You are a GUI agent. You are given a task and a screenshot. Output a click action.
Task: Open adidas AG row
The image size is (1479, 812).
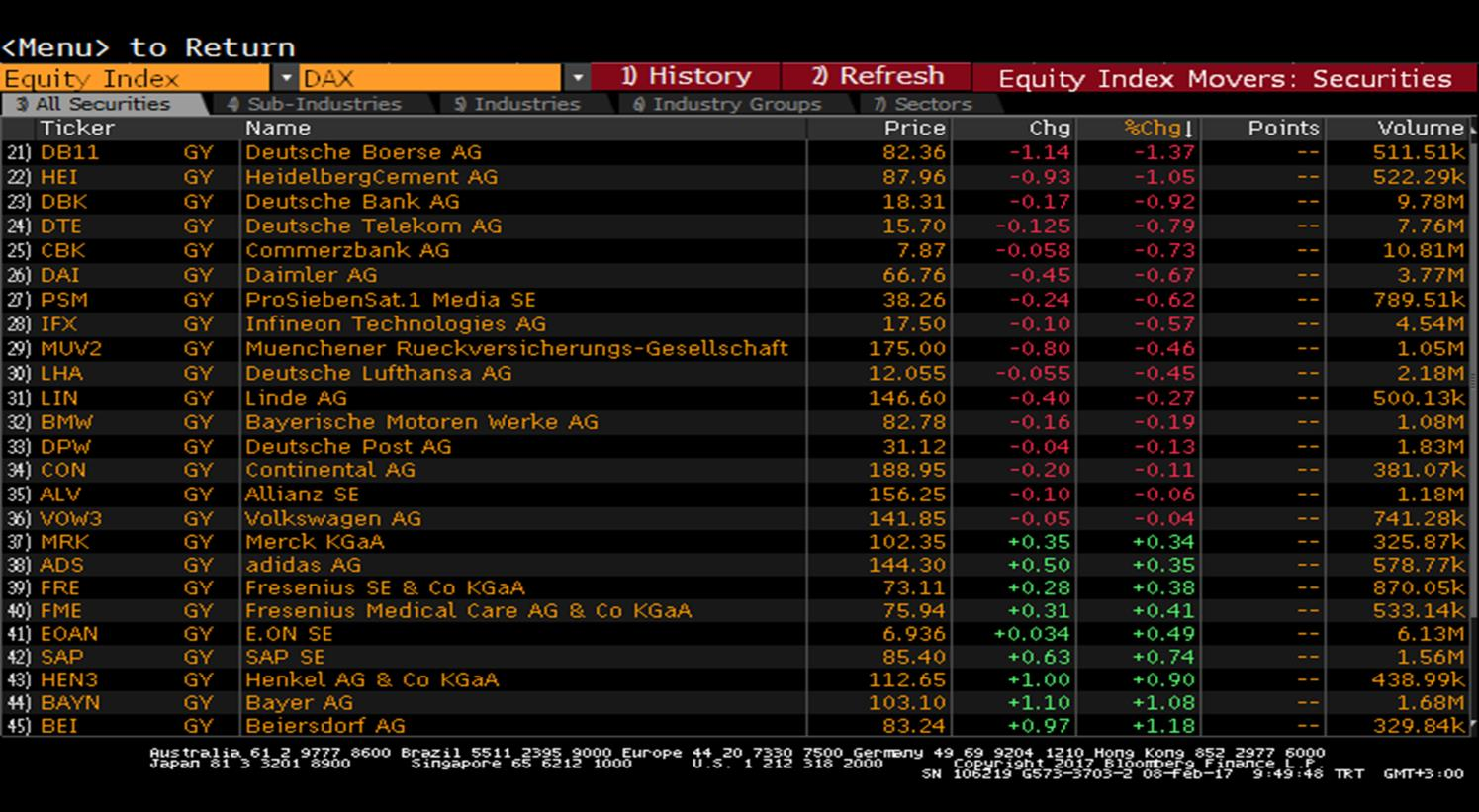pos(304,565)
